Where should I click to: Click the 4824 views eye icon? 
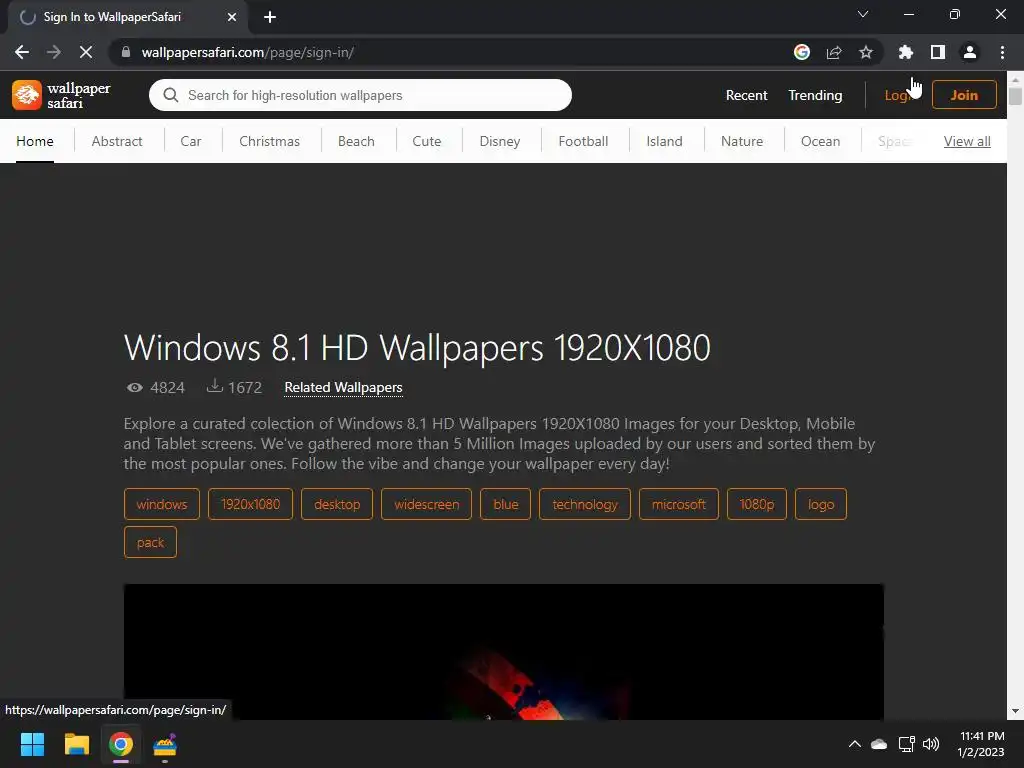pos(135,387)
